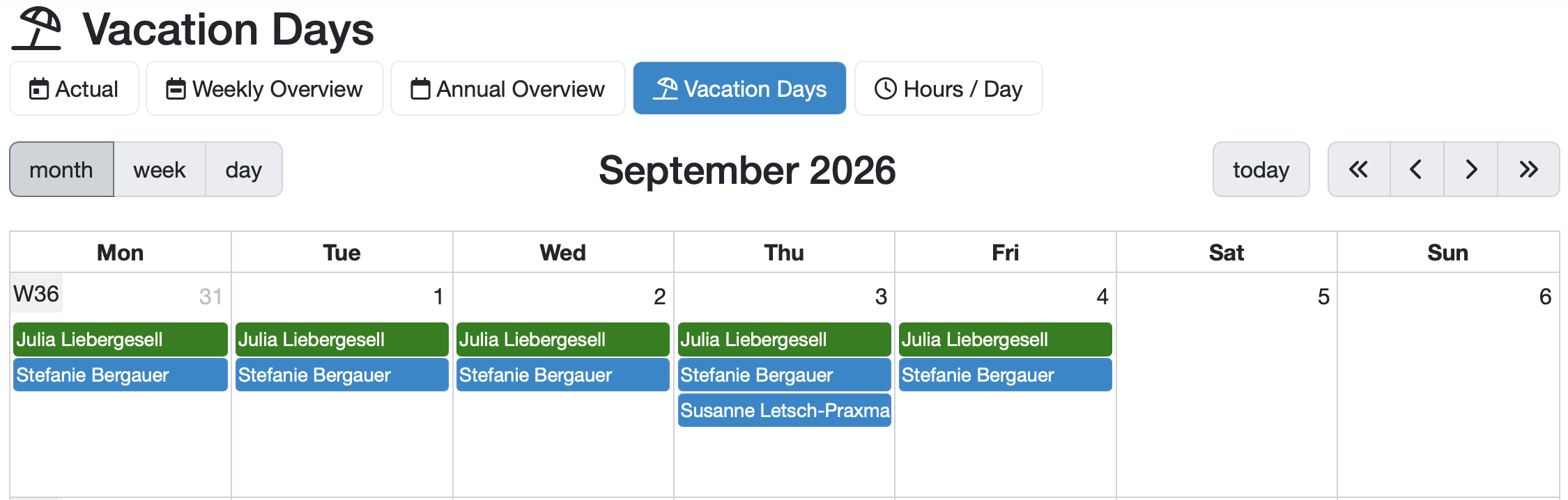Click the beach umbrella icon beside the Vacation Days title

[x=37, y=29]
